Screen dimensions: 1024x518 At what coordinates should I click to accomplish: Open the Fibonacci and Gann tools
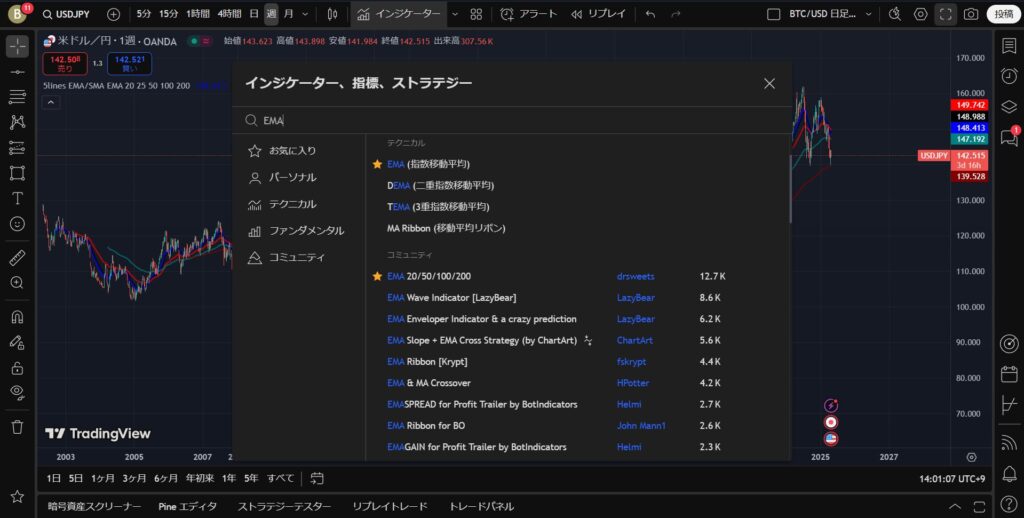click(x=18, y=97)
